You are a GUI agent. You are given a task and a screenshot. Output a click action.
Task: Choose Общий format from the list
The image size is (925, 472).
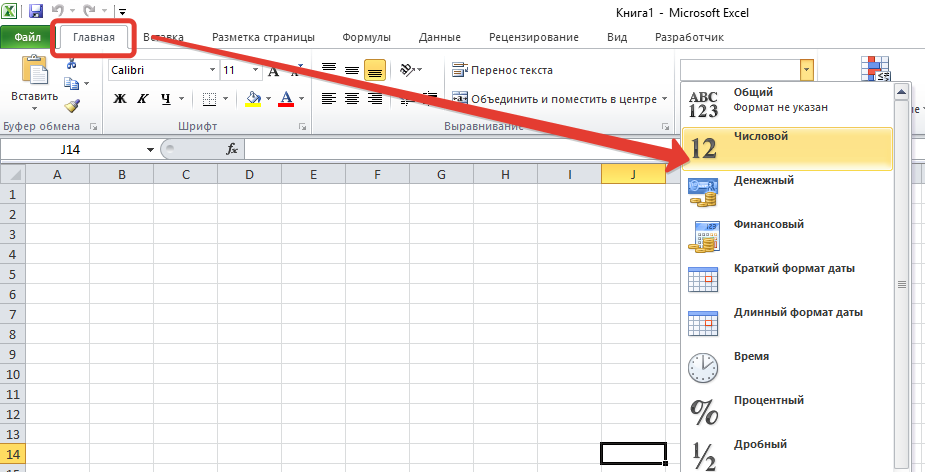(x=787, y=105)
